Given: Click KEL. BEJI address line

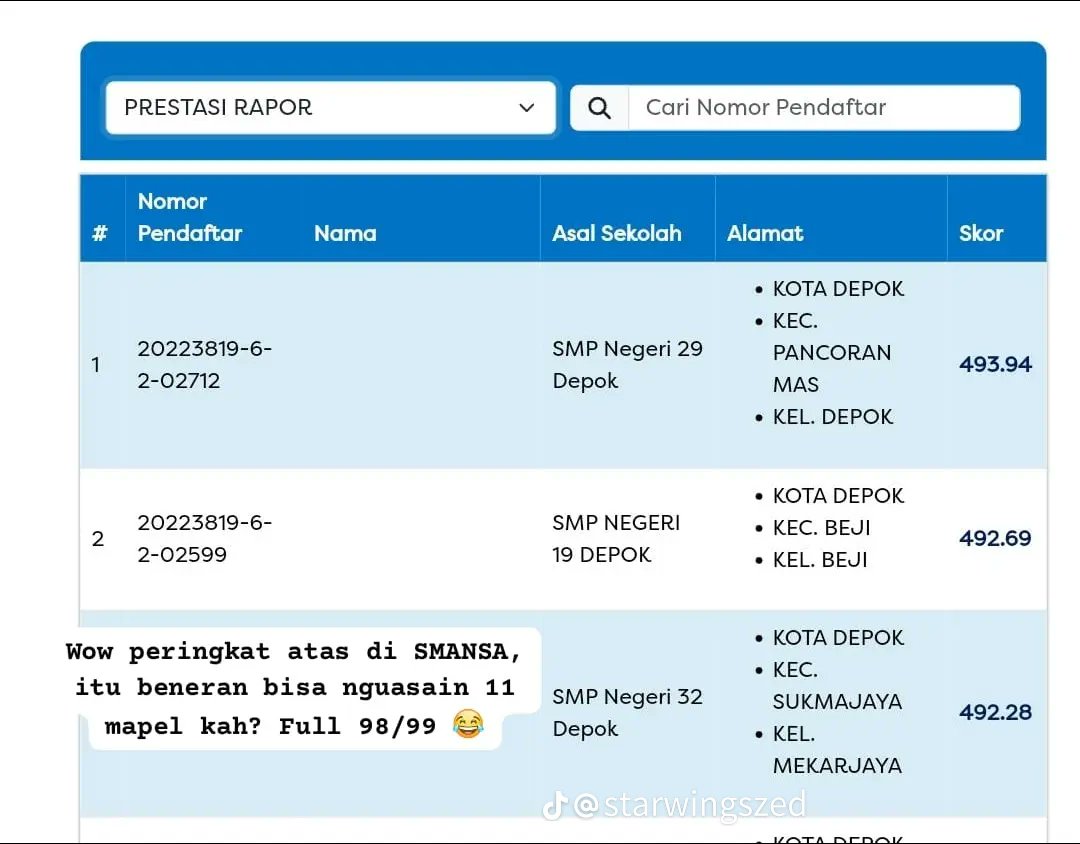Looking at the screenshot, I should click(x=820, y=559).
